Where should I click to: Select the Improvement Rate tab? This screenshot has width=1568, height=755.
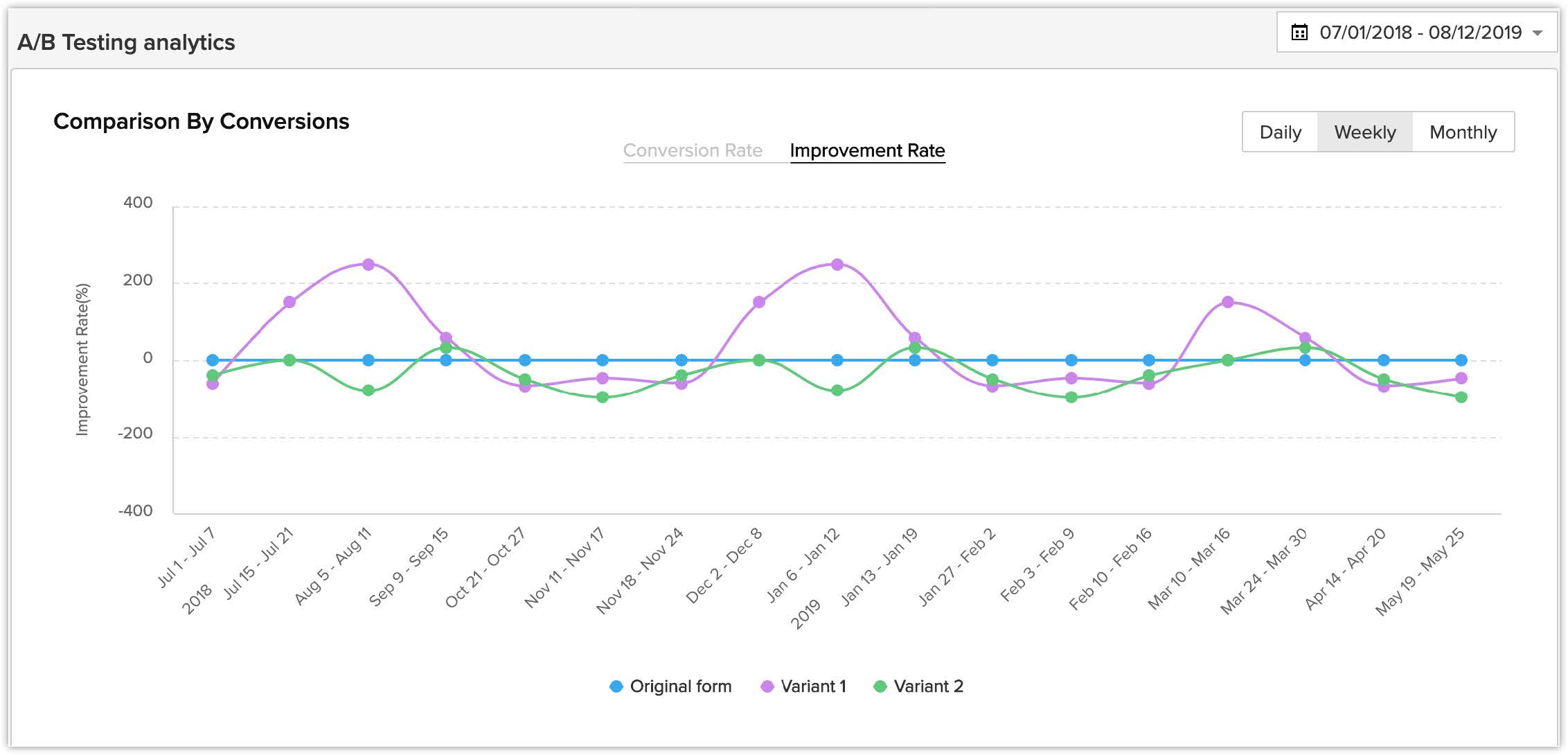click(867, 150)
